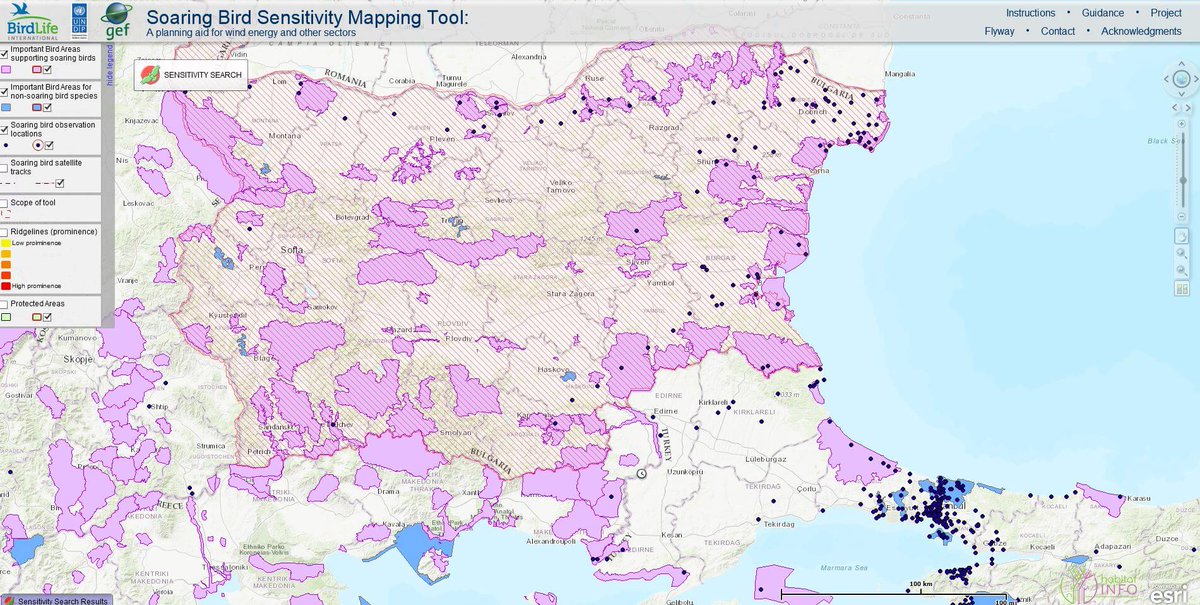The height and width of the screenshot is (605, 1200).
Task: Enable Ridgelines (prominence) layer checkbox
Action: (6, 231)
